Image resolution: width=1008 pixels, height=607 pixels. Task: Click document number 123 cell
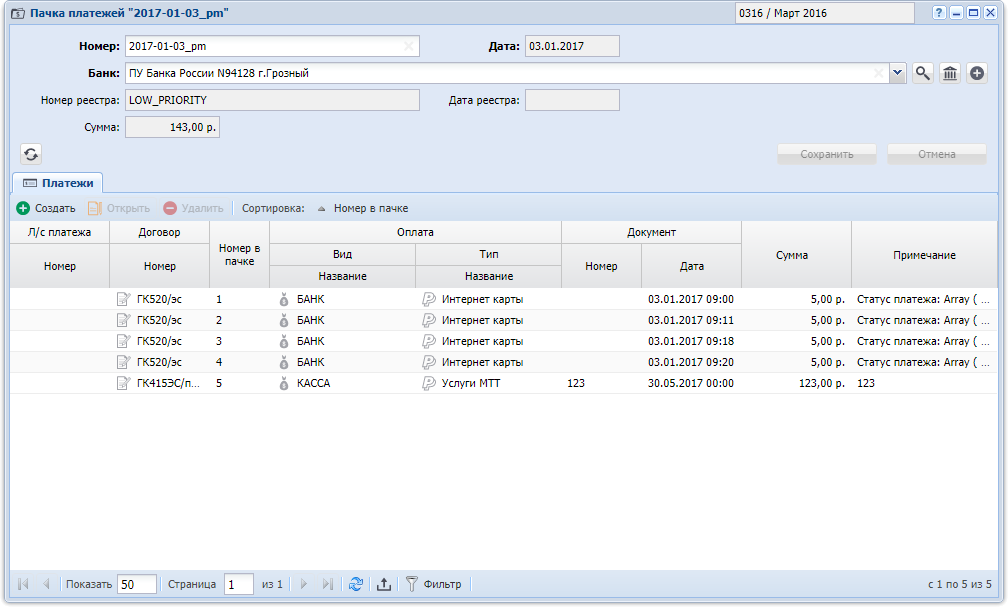tap(601, 383)
